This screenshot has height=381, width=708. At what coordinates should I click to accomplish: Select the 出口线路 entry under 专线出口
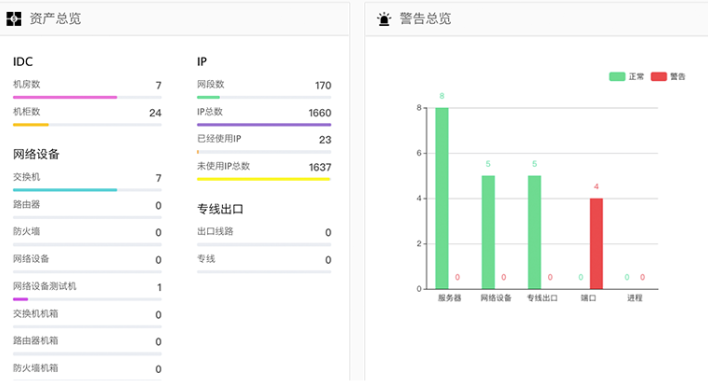coord(215,231)
